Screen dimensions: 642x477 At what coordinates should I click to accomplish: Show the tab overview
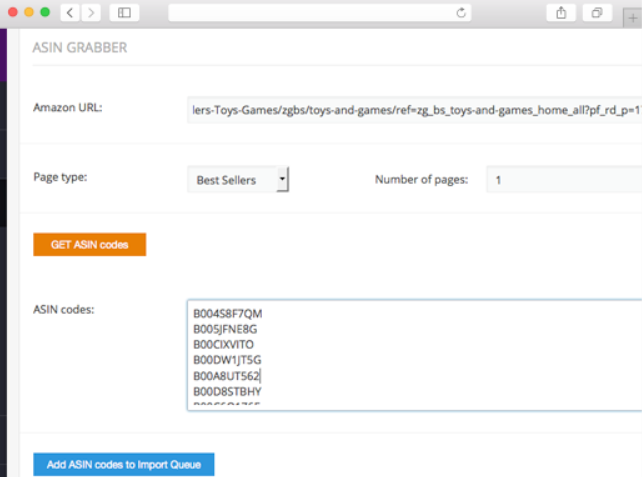(x=596, y=13)
